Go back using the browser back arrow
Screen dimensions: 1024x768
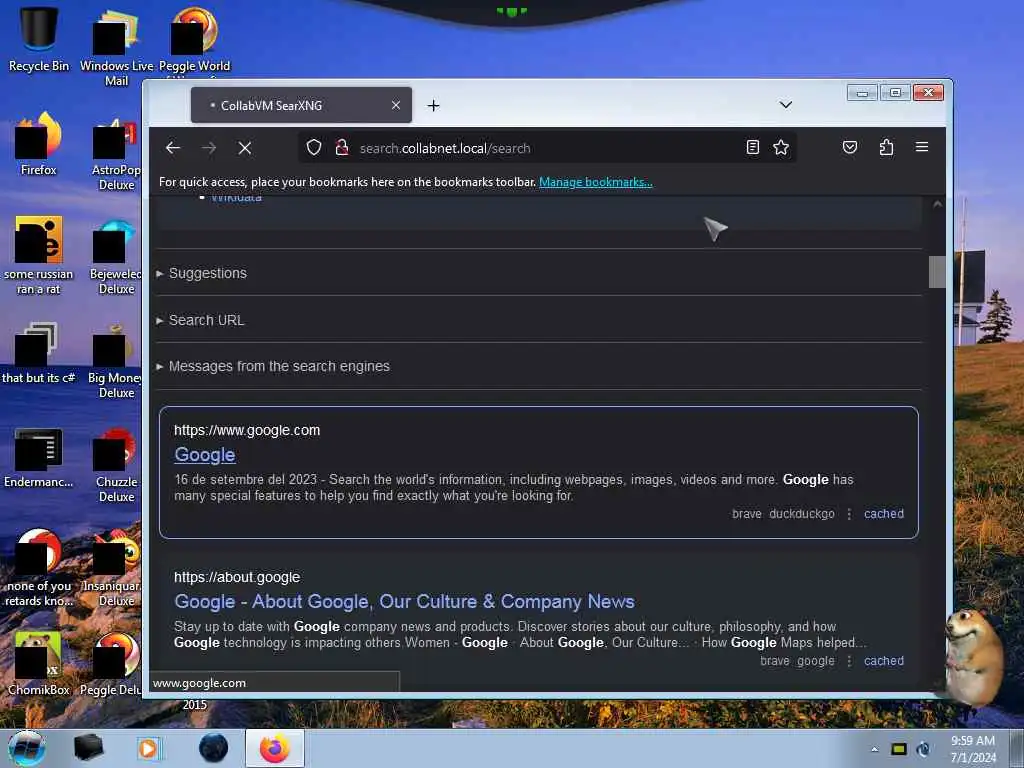click(x=173, y=148)
